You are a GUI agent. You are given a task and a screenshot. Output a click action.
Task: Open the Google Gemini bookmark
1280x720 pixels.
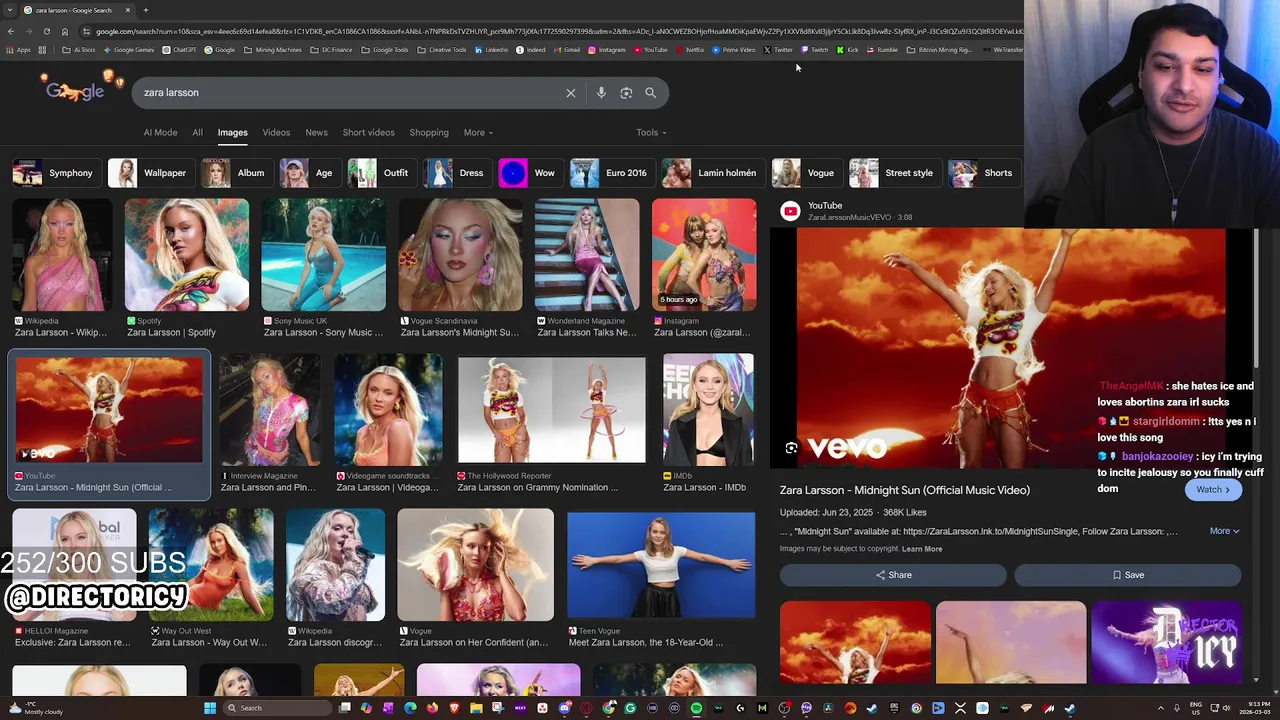pyautogui.click(x=128, y=50)
